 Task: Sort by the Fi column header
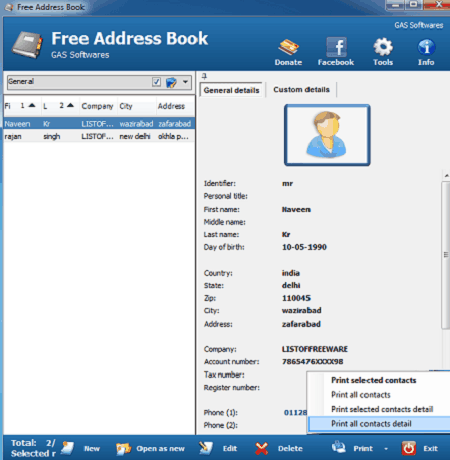click(22, 106)
